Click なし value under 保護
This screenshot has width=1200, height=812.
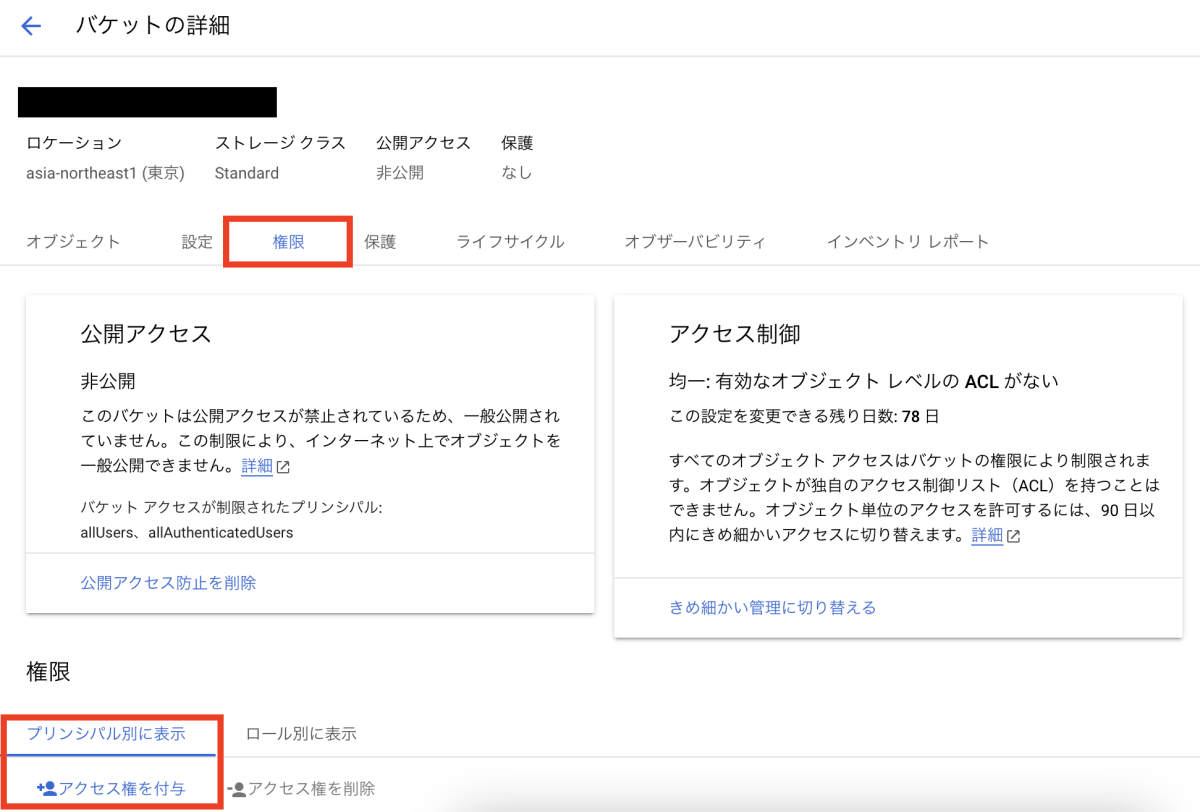click(x=517, y=173)
